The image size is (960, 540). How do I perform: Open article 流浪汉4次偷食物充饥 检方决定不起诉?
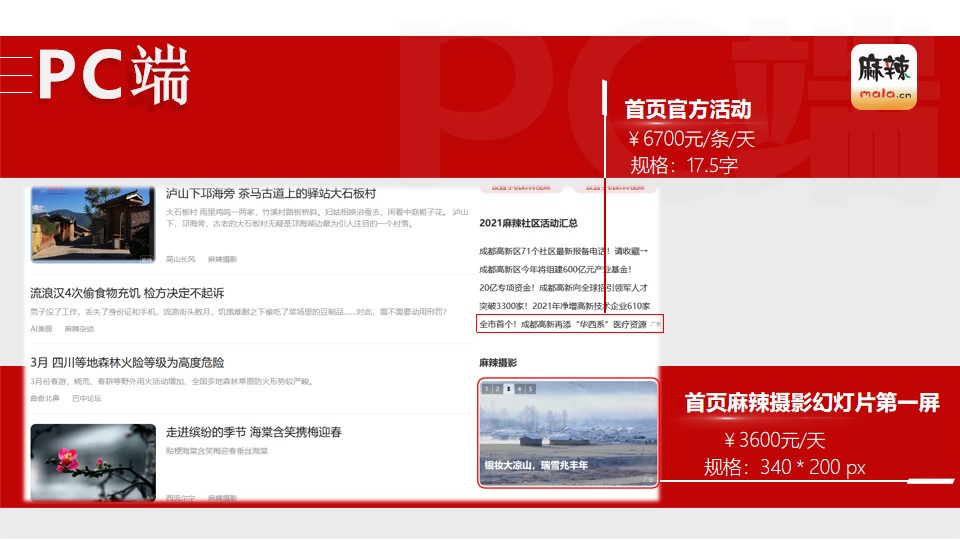[127, 293]
